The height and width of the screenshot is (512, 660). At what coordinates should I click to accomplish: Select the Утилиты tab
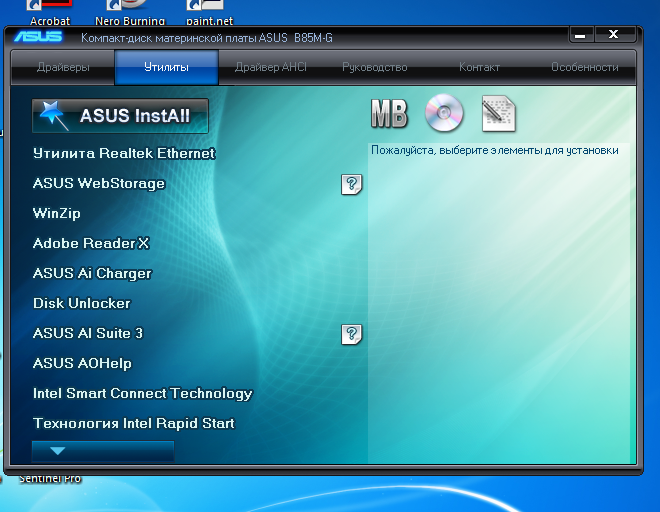click(166, 67)
